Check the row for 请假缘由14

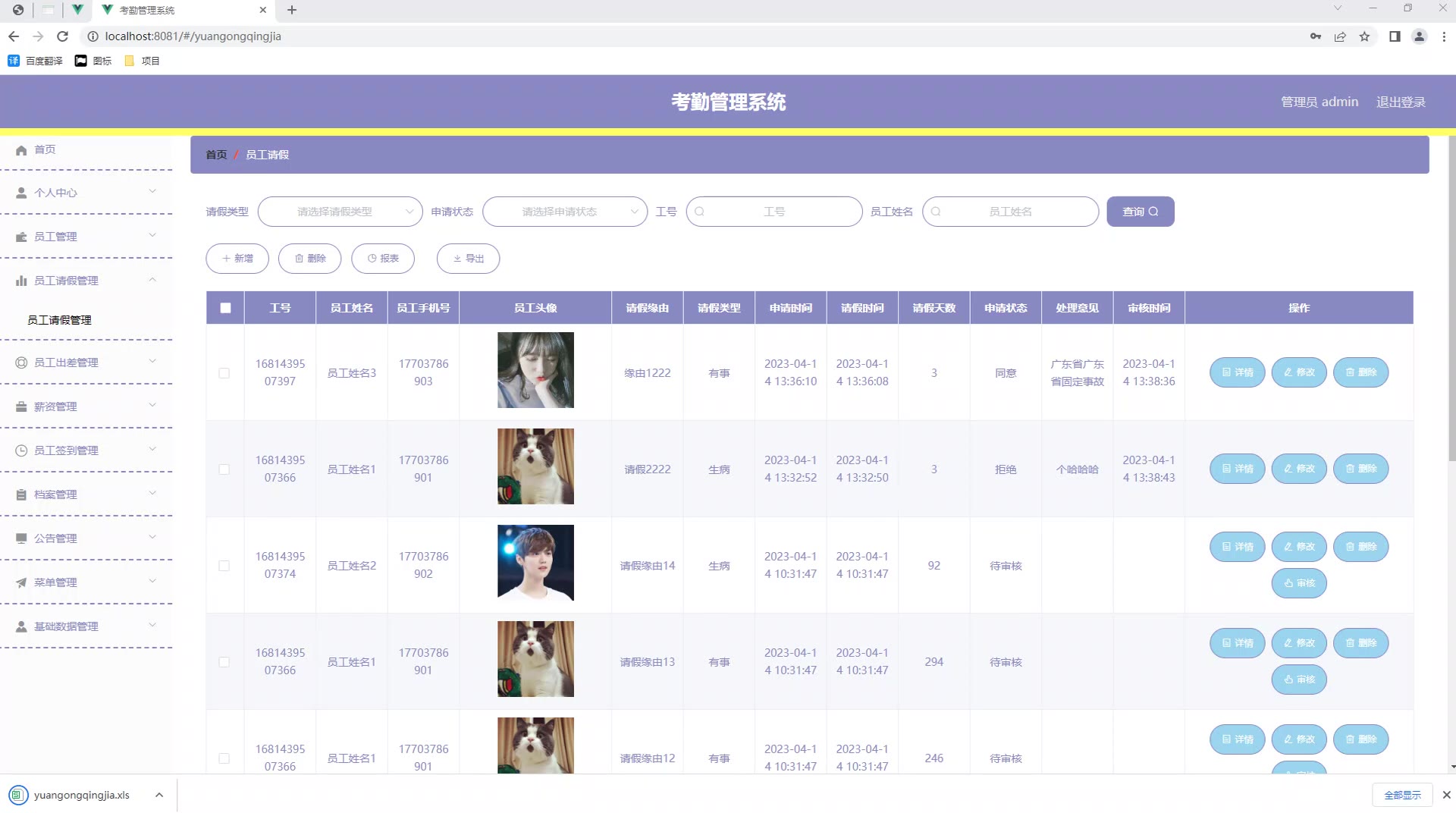(224, 566)
